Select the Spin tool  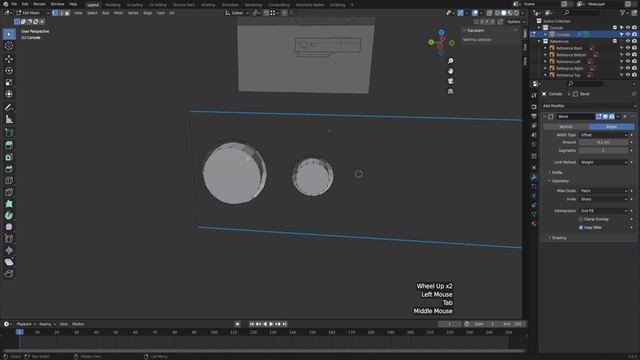click(9, 216)
